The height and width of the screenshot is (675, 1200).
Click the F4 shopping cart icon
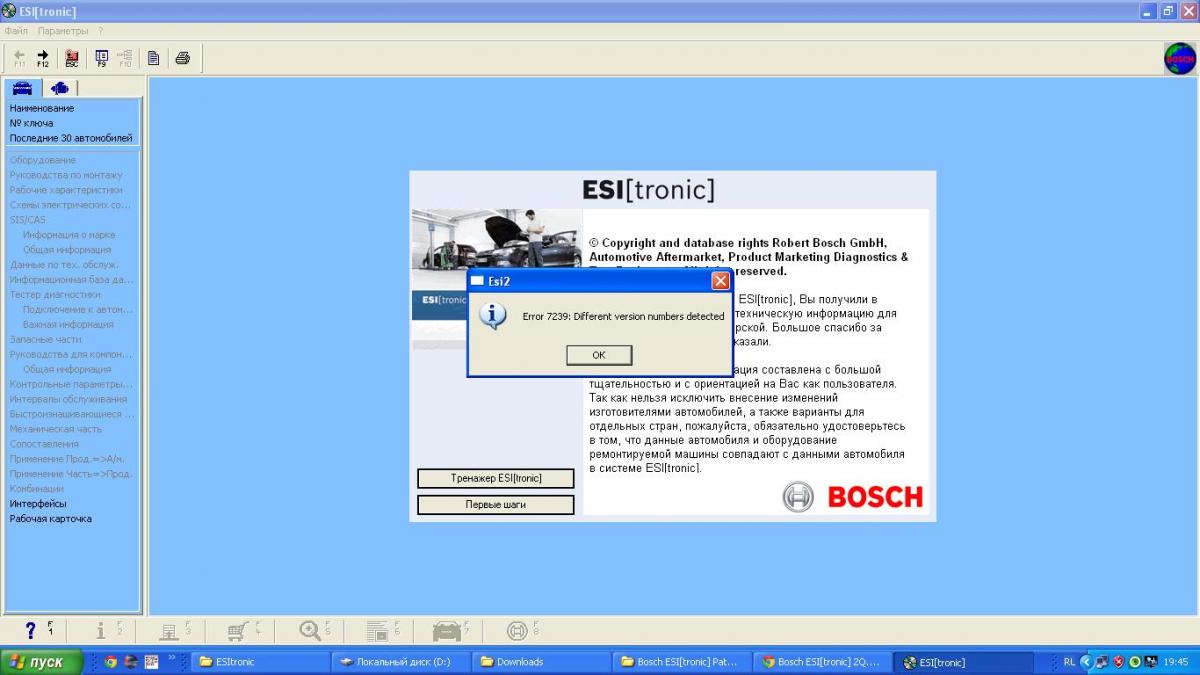(240, 630)
